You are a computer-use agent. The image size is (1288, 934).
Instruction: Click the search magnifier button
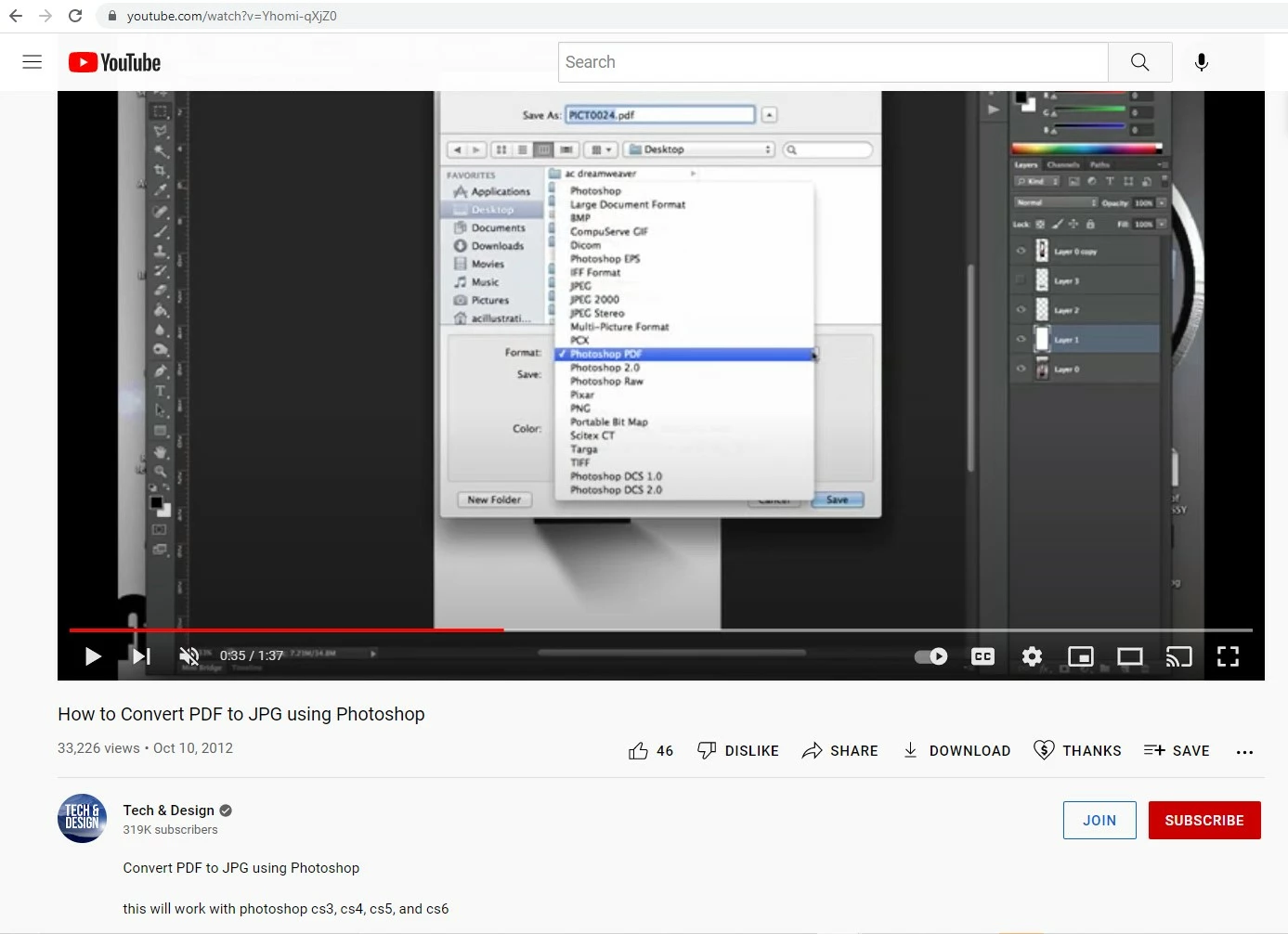(1140, 62)
